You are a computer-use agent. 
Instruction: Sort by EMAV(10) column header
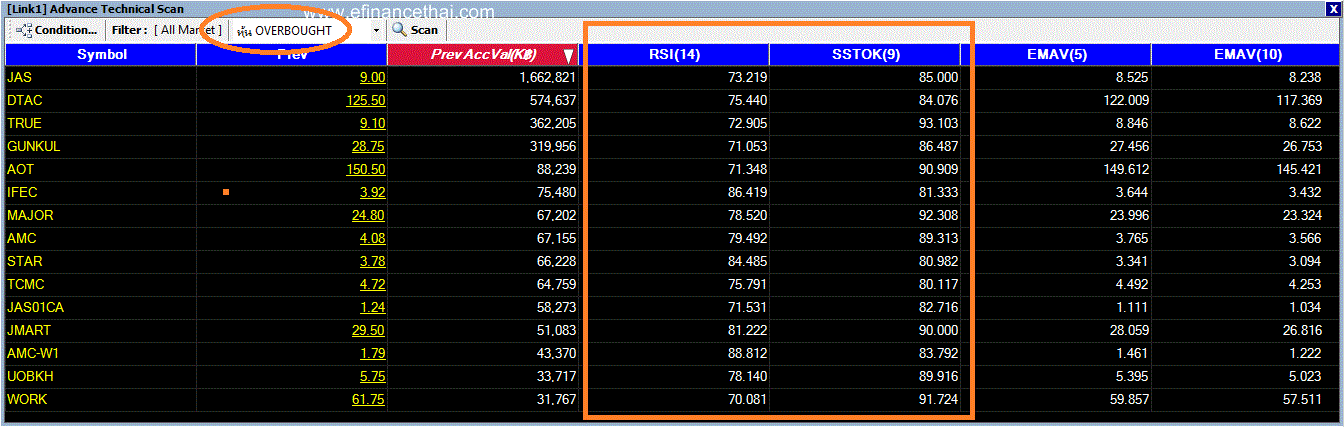1245,54
